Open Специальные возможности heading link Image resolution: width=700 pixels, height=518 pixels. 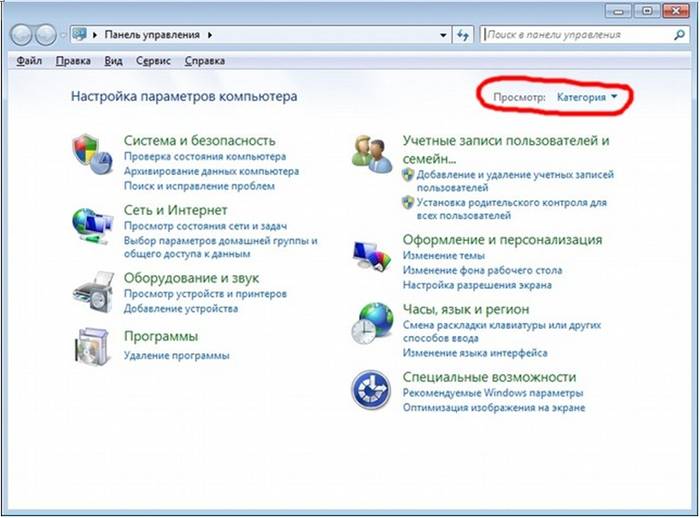click(489, 377)
